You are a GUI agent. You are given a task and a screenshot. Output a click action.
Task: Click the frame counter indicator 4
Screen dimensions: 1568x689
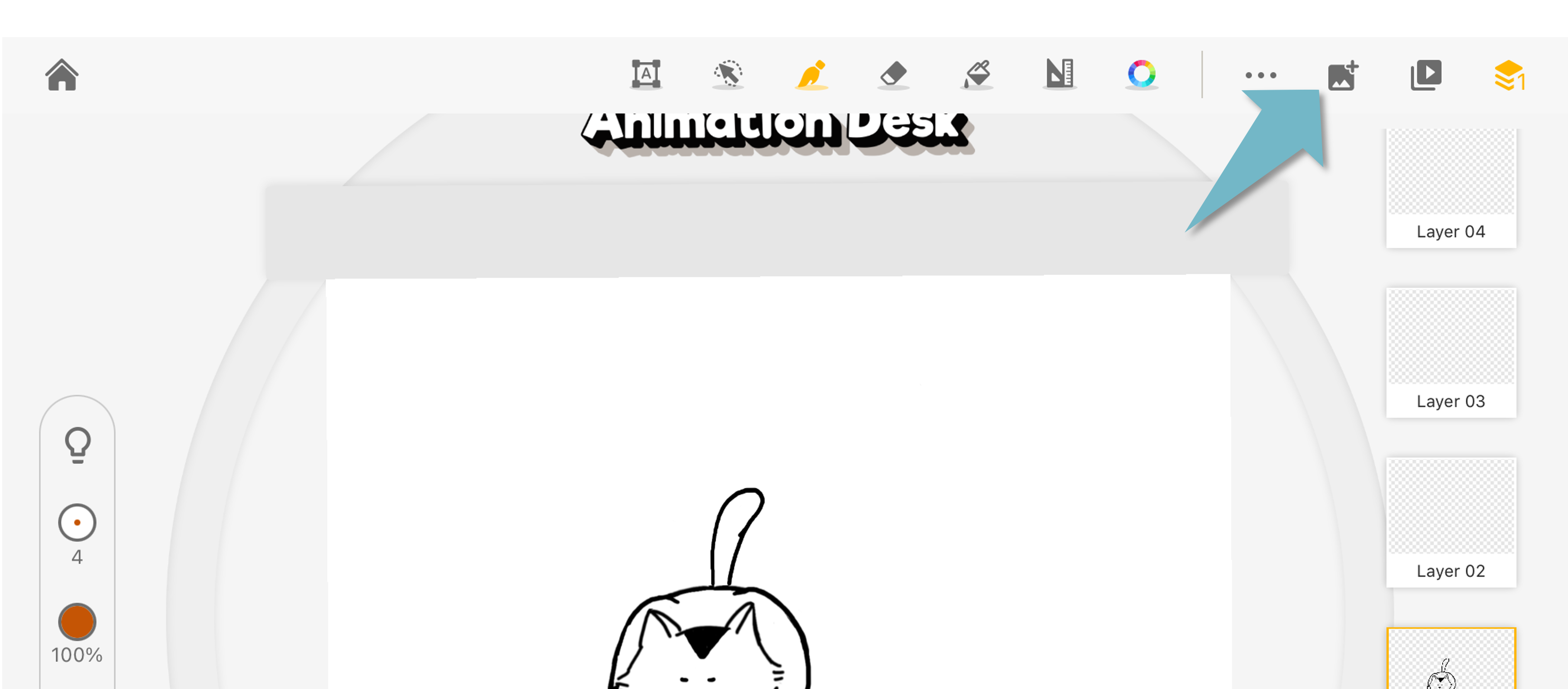[x=78, y=555]
